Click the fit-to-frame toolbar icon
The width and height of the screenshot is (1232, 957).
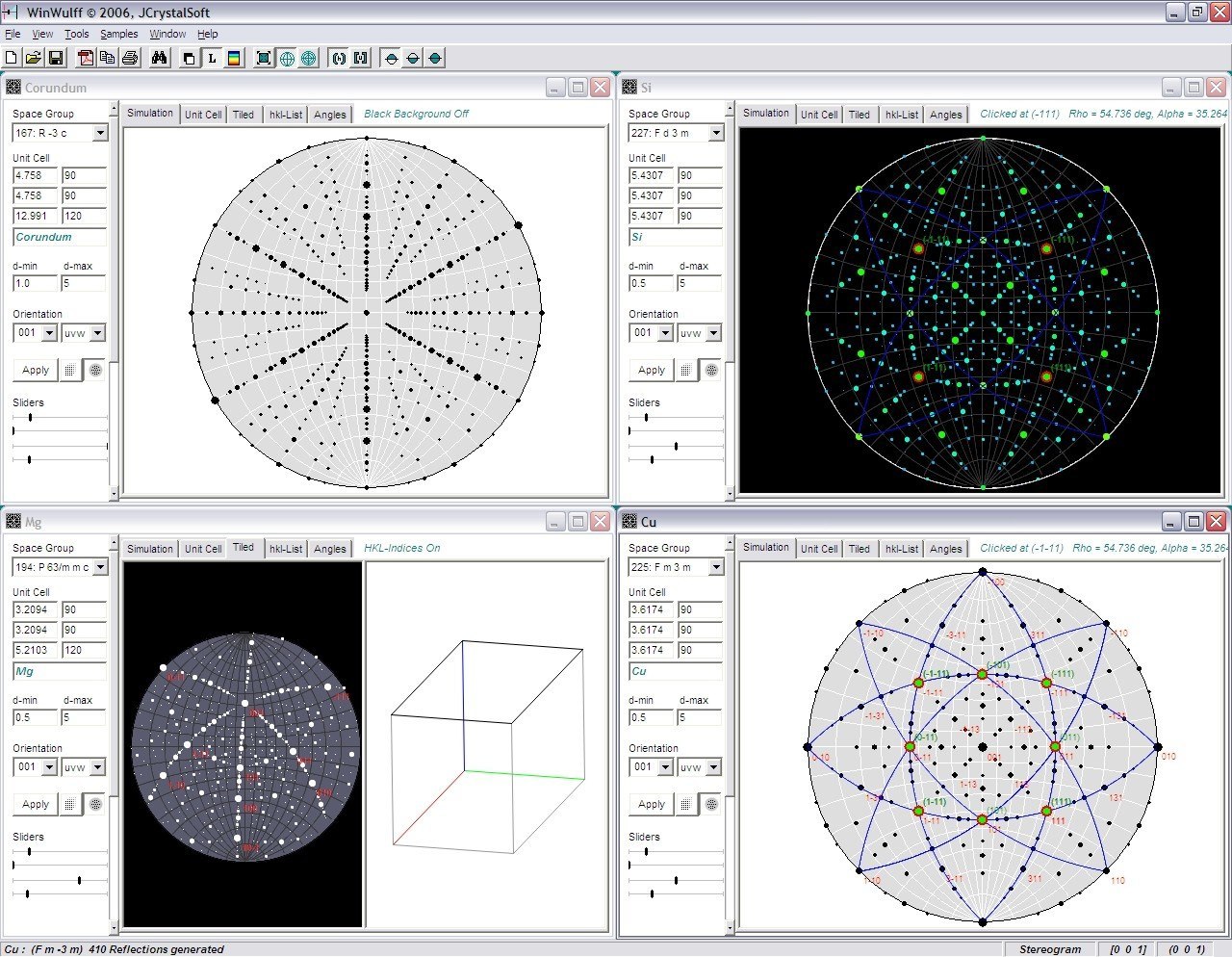pos(264,59)
